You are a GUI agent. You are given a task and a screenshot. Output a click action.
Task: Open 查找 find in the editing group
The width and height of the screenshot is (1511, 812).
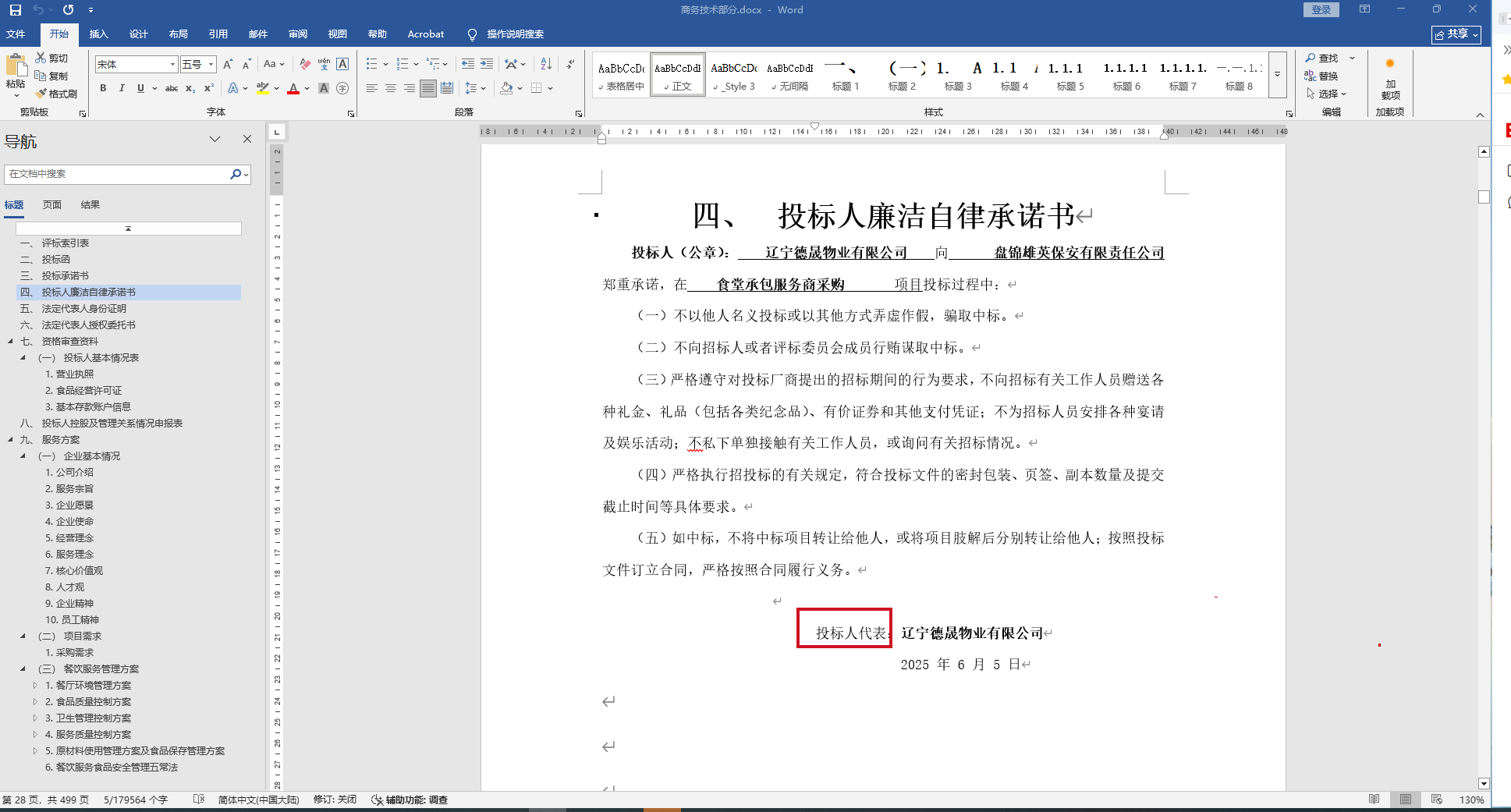point(1322,58)
